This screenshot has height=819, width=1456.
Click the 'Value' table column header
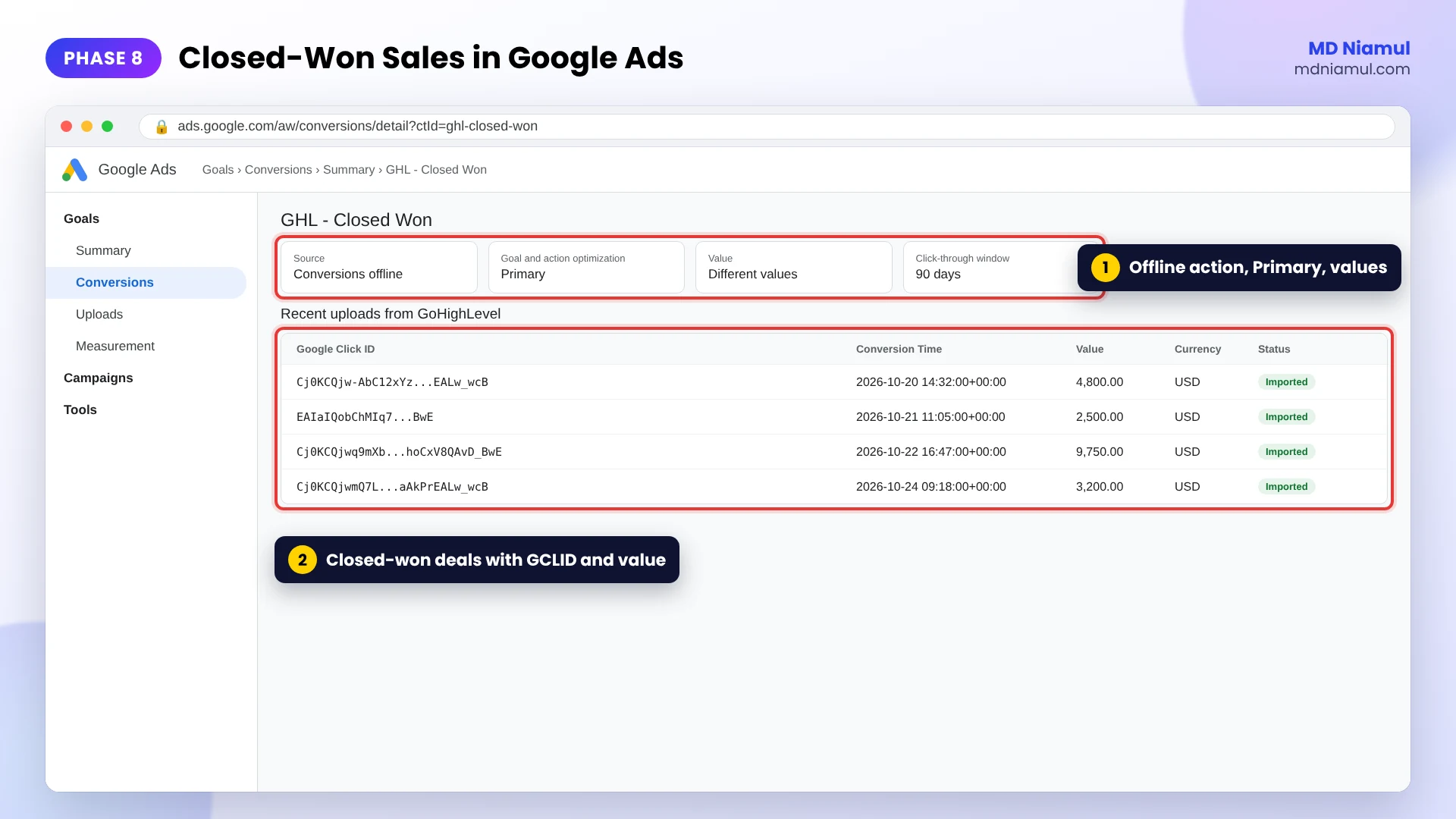pyautogui.click(x=1090, y=349)
